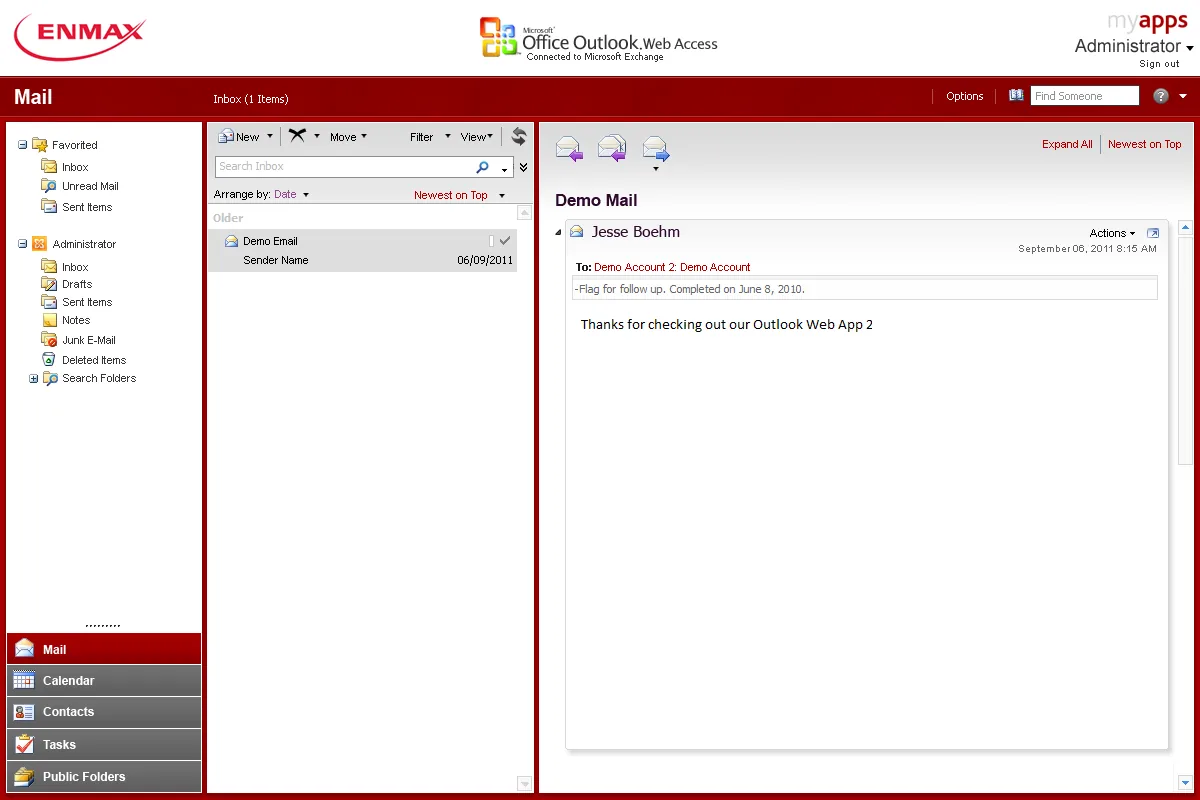The image size is (1200, 800).
Task: Open the Notes folder
Action: click(x=66, y=320)
